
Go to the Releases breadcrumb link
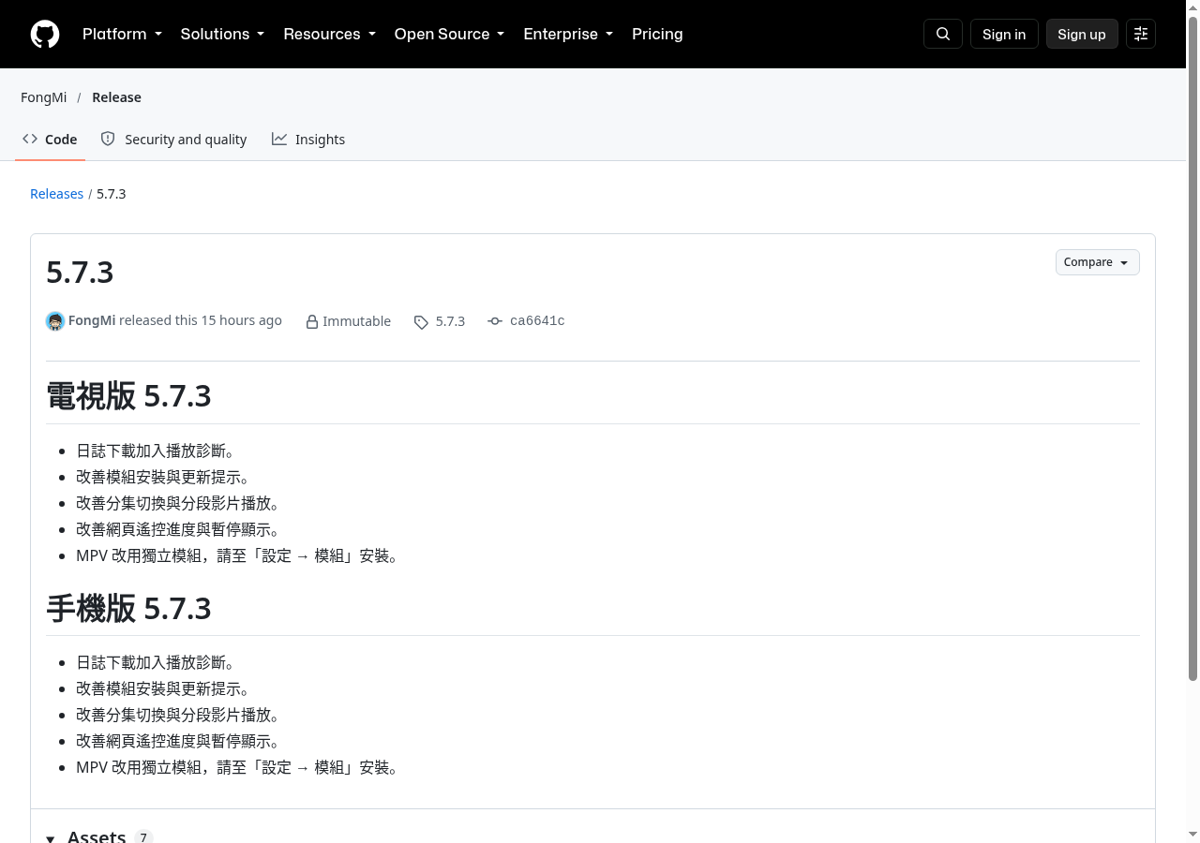57,194
